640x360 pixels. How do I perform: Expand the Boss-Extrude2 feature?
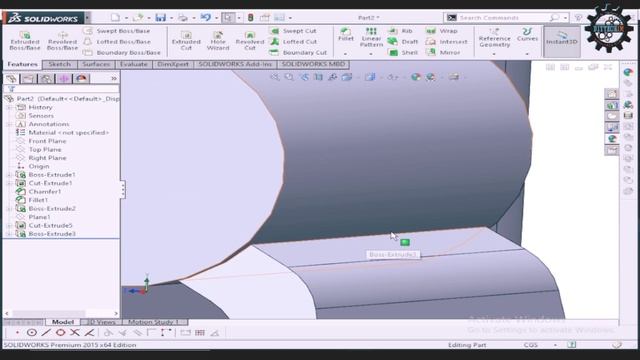tap(9, 209)
